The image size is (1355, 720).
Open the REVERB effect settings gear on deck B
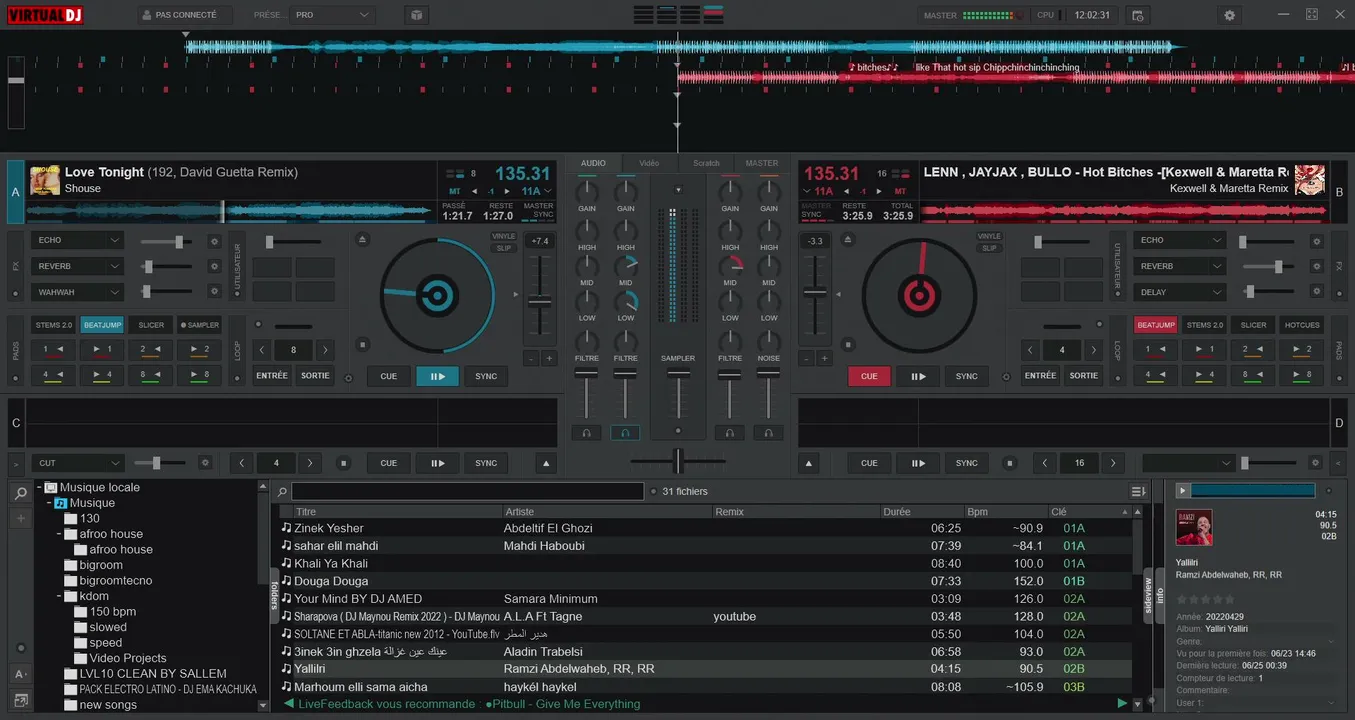[1317, 267]
